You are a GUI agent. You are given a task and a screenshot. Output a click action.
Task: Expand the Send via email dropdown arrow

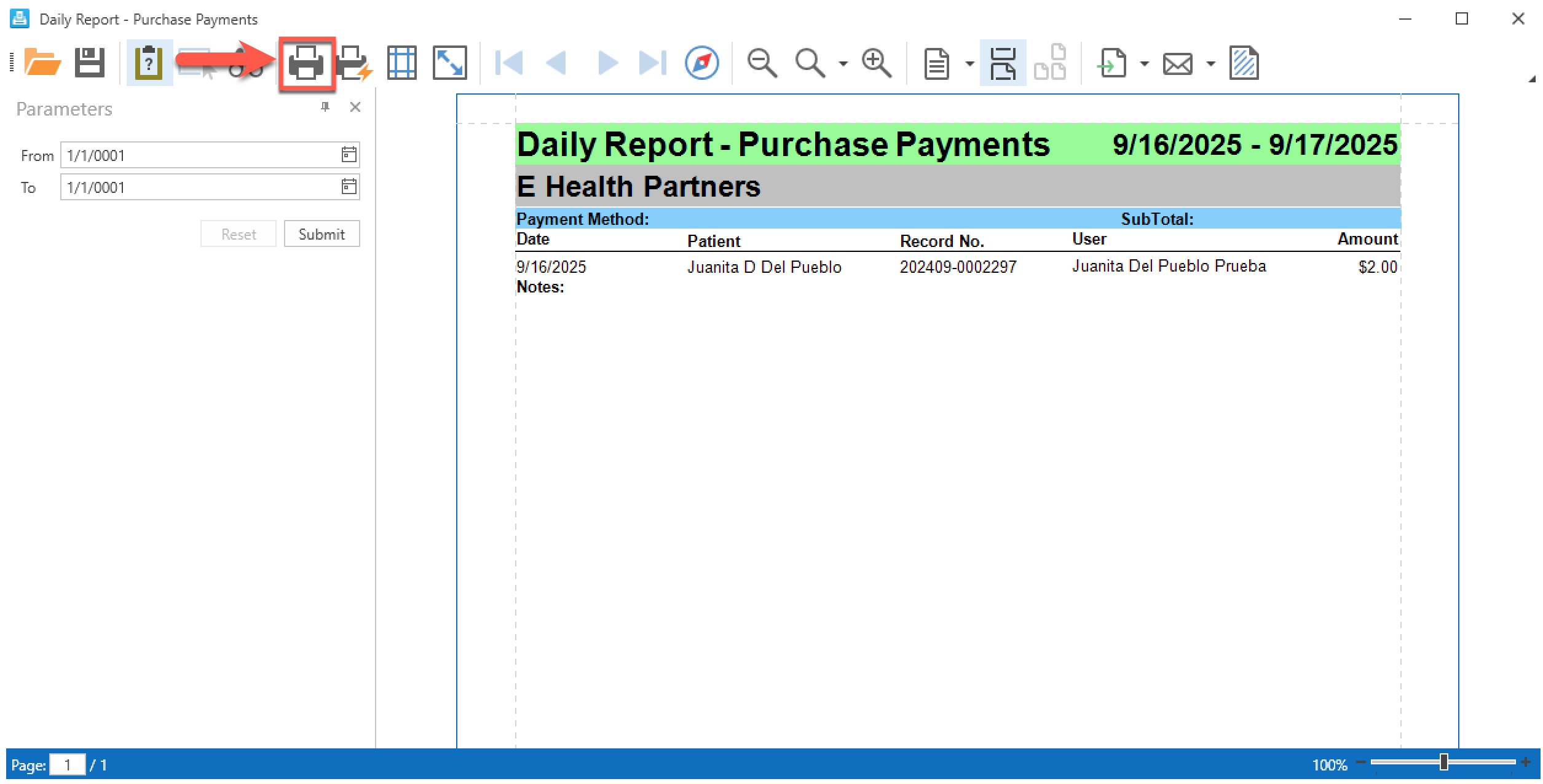coord(1210,64)
